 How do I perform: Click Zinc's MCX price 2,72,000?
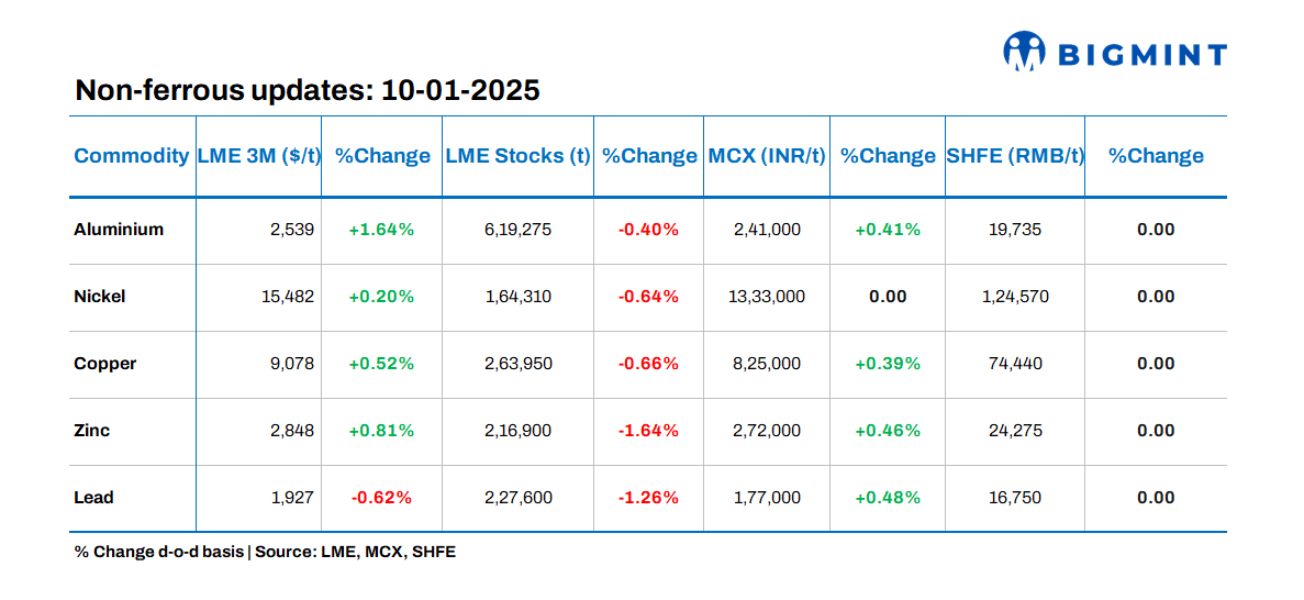pyautogui.click(x=767, y=430)
